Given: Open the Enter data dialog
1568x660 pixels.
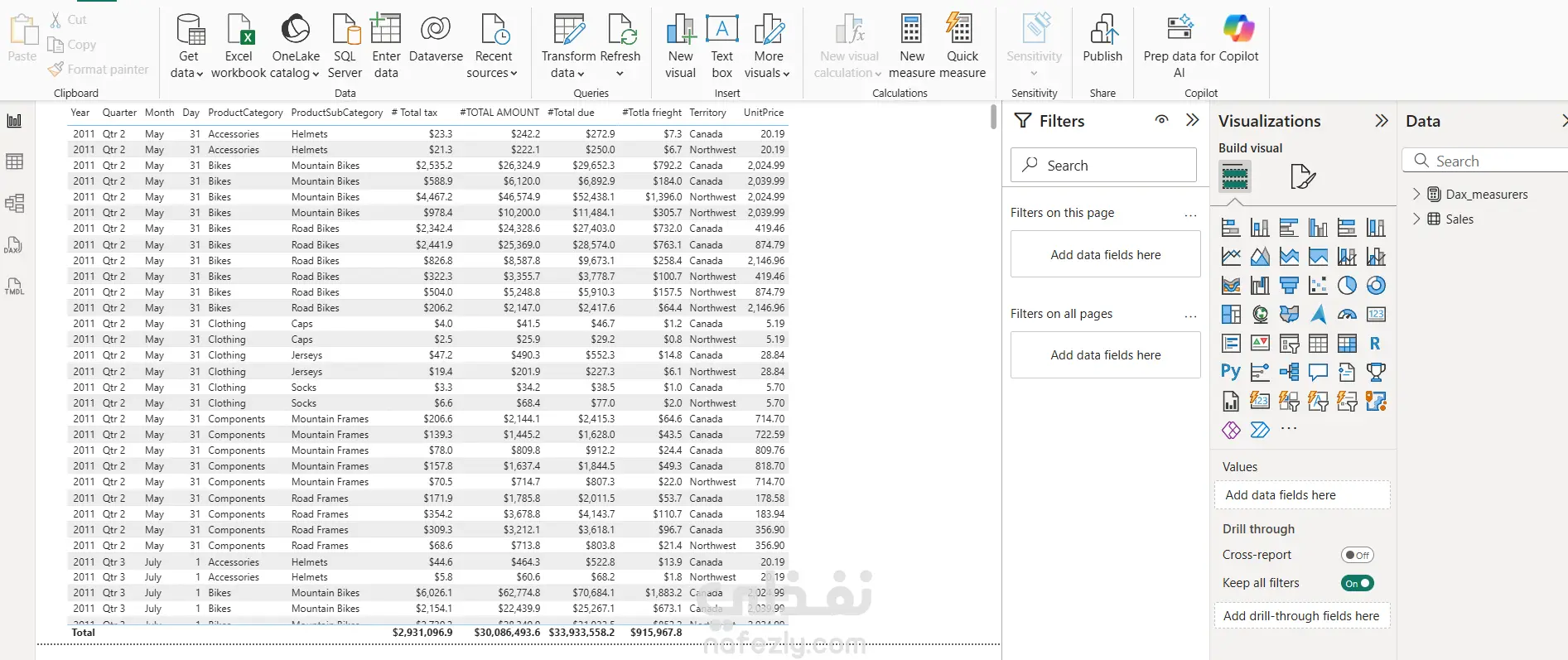Looking at the screenshot, I should [x=386, y=46].
